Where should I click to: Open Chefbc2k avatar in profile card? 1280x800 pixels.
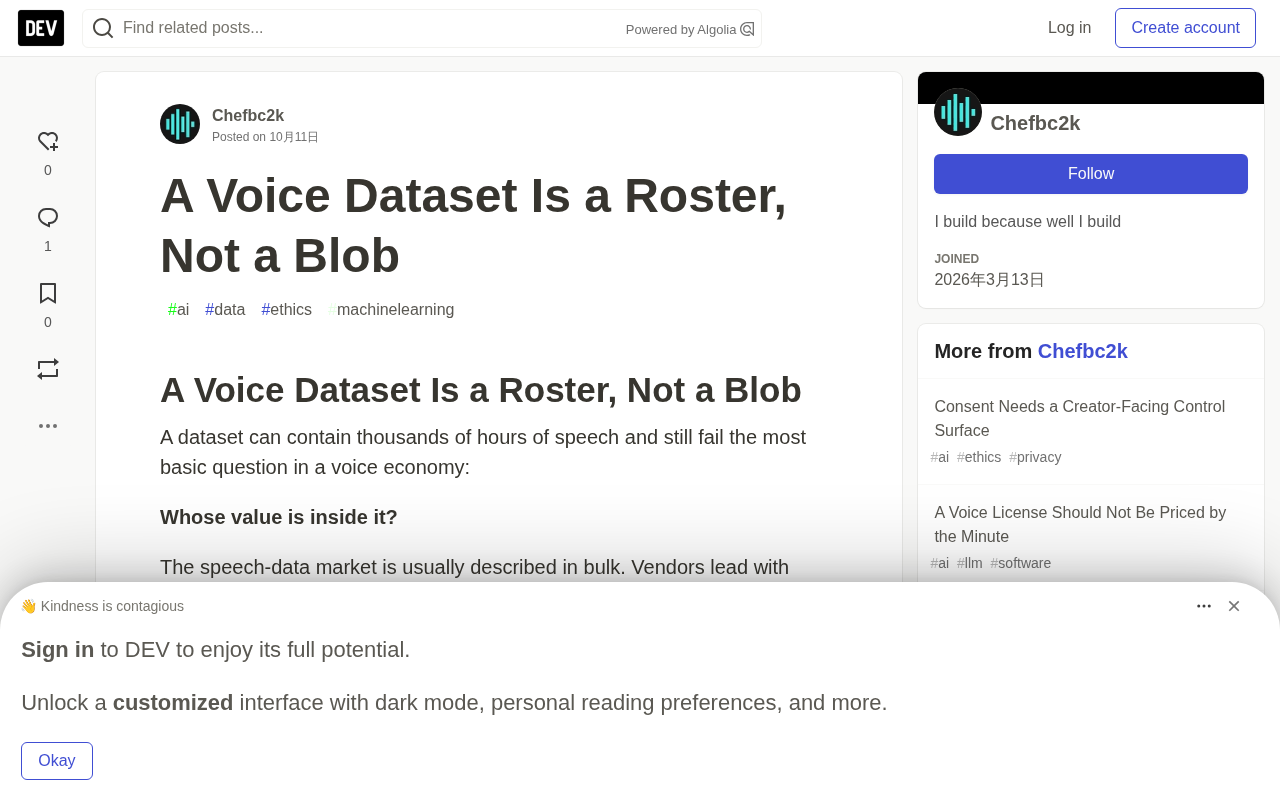[x=958, y=112]
